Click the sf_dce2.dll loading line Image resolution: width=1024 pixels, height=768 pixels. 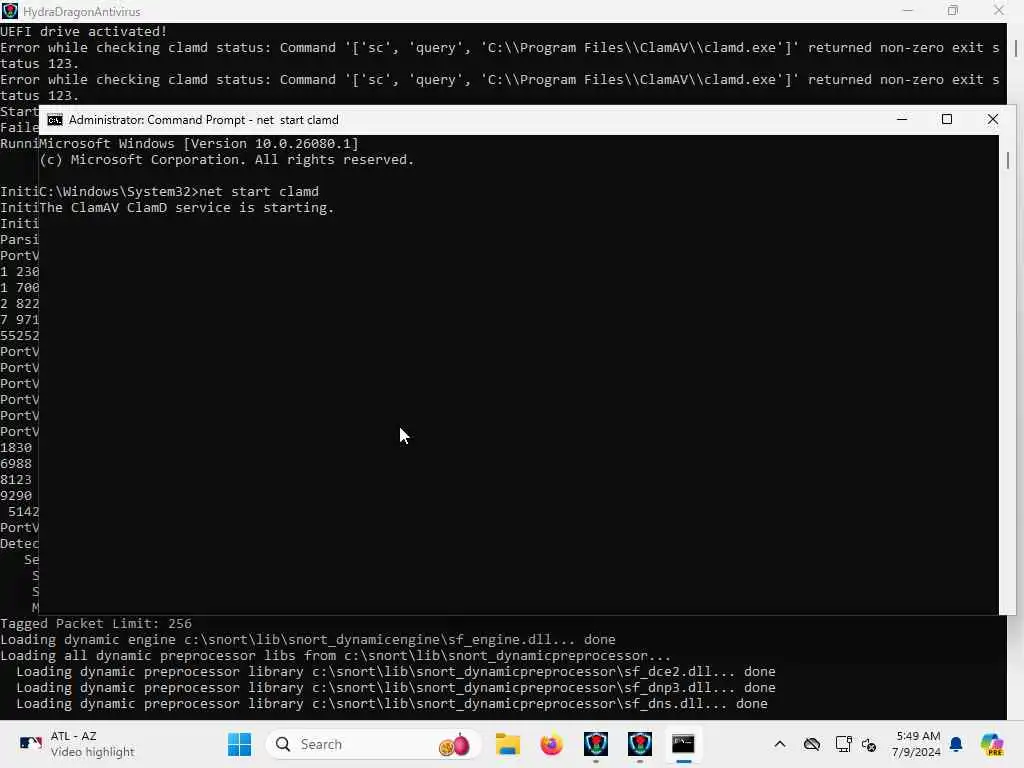[x=396, y=672]
